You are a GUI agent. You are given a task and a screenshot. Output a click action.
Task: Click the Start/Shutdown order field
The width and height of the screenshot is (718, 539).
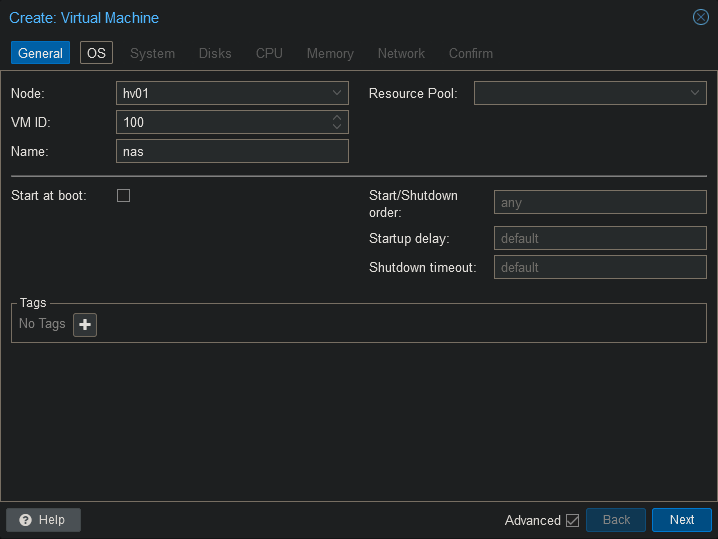[x=600, y=202]
